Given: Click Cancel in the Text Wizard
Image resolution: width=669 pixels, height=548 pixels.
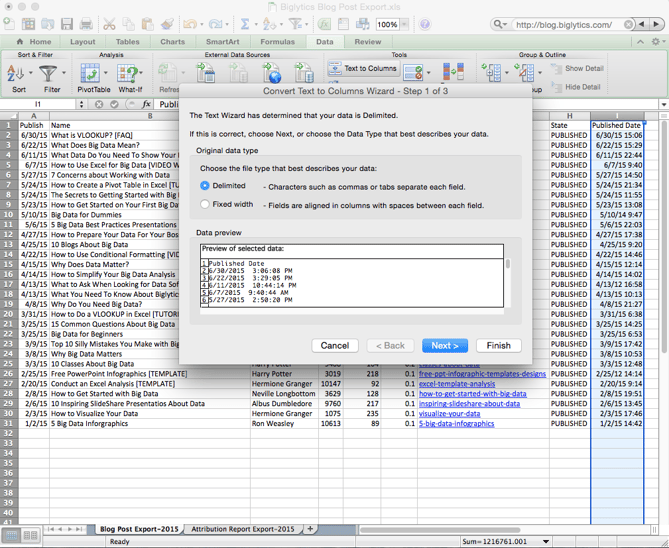Looking at the screenshot, I should (335, 346).
